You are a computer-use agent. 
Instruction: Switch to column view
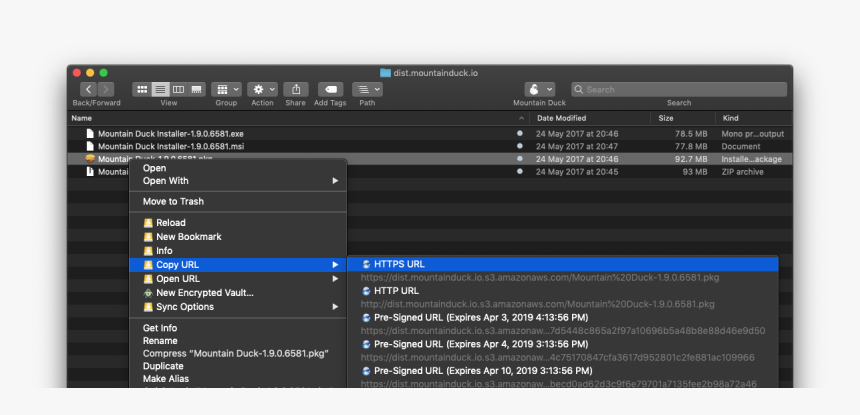coord(178,89)
